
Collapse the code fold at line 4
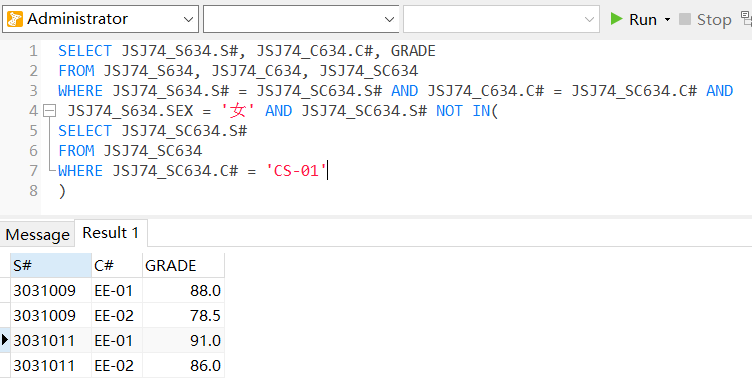tap(49, 111)
